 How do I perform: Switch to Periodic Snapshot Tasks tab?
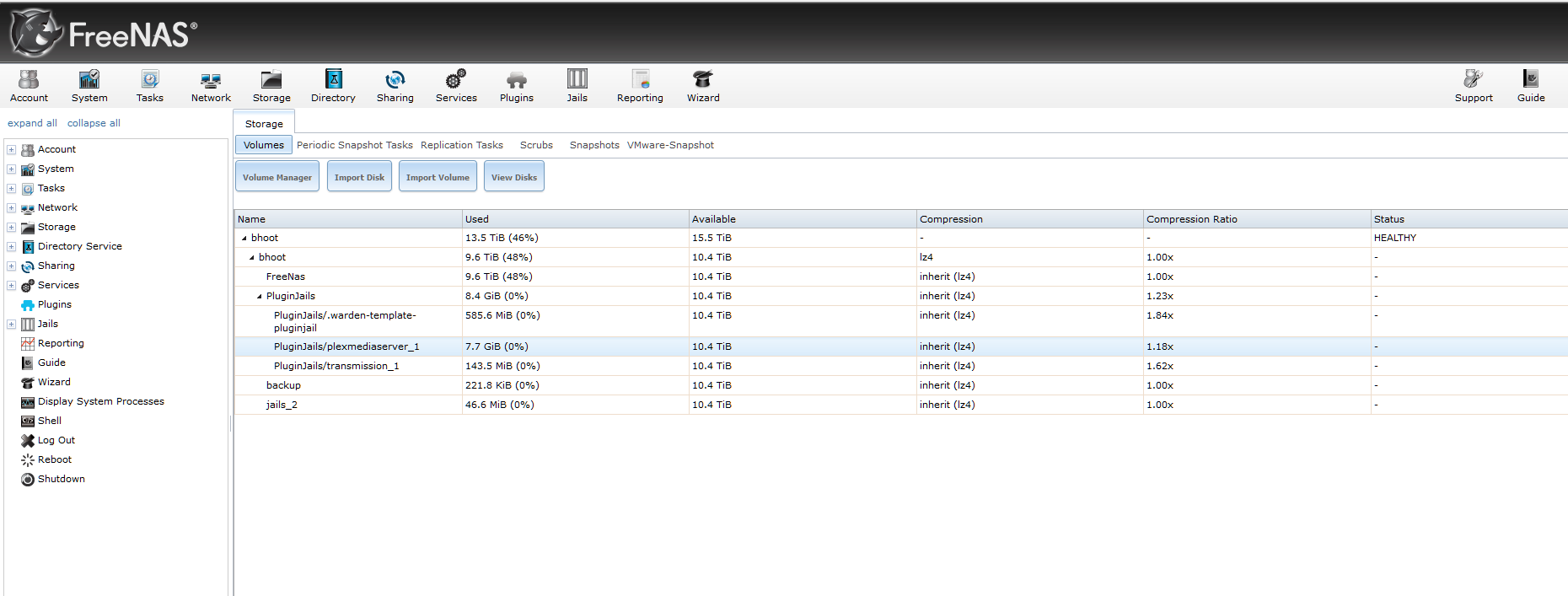point(355,145)
